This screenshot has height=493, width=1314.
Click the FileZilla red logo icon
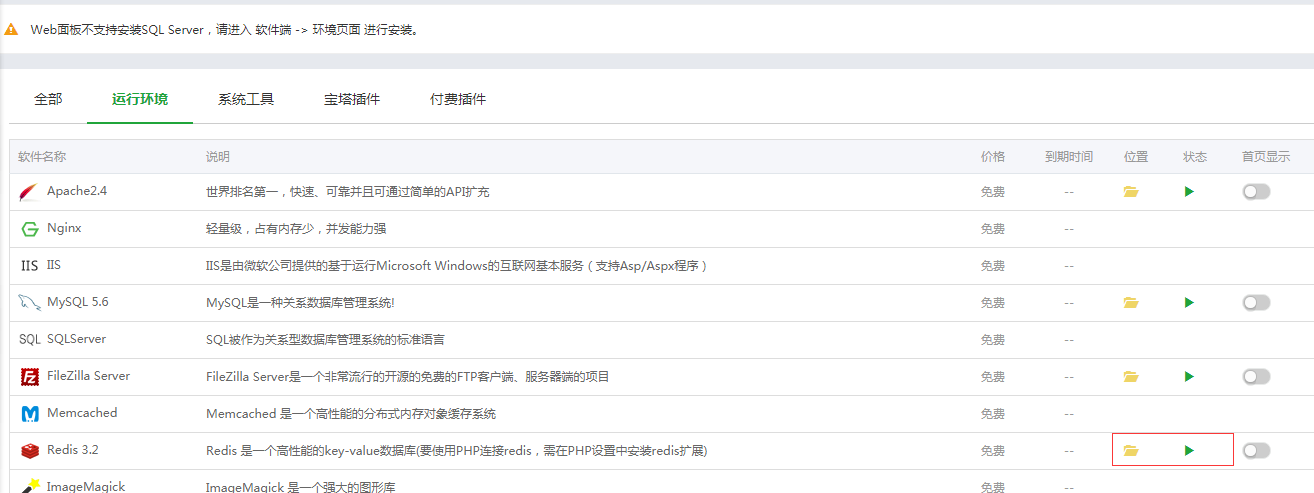30,377
